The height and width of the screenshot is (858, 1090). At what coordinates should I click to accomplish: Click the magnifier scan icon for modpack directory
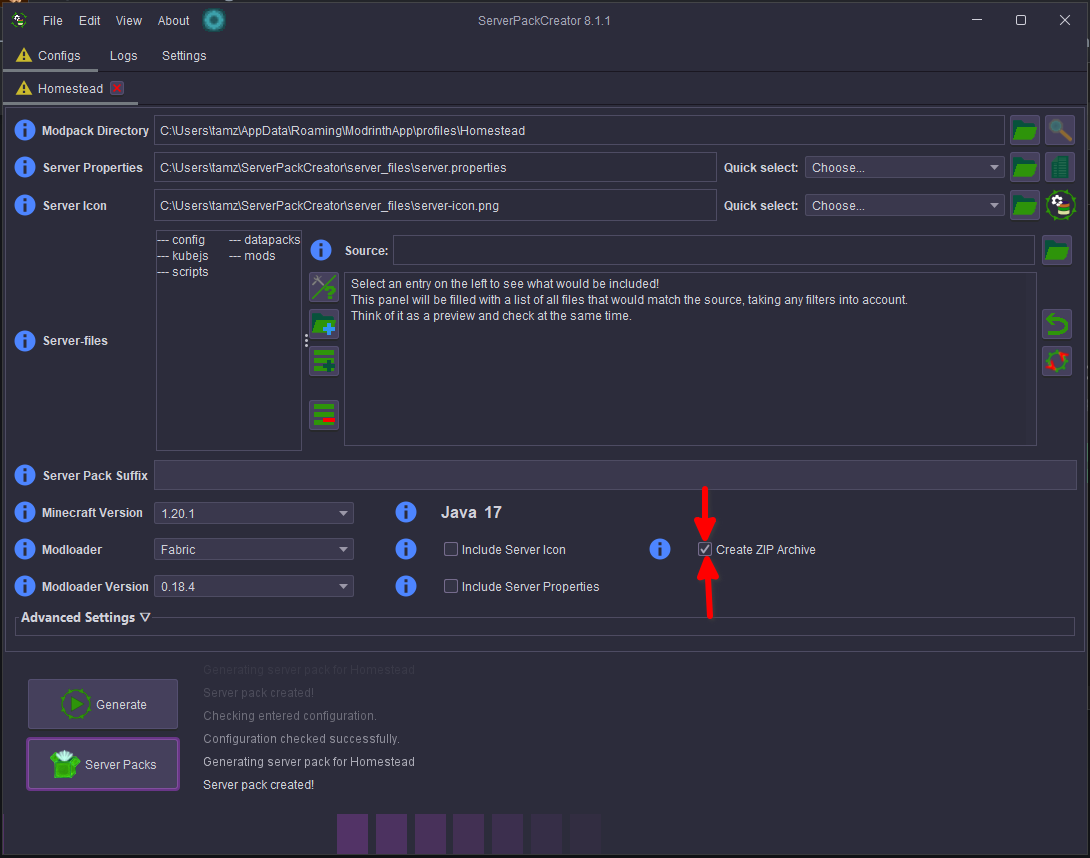coord(1059,130)
